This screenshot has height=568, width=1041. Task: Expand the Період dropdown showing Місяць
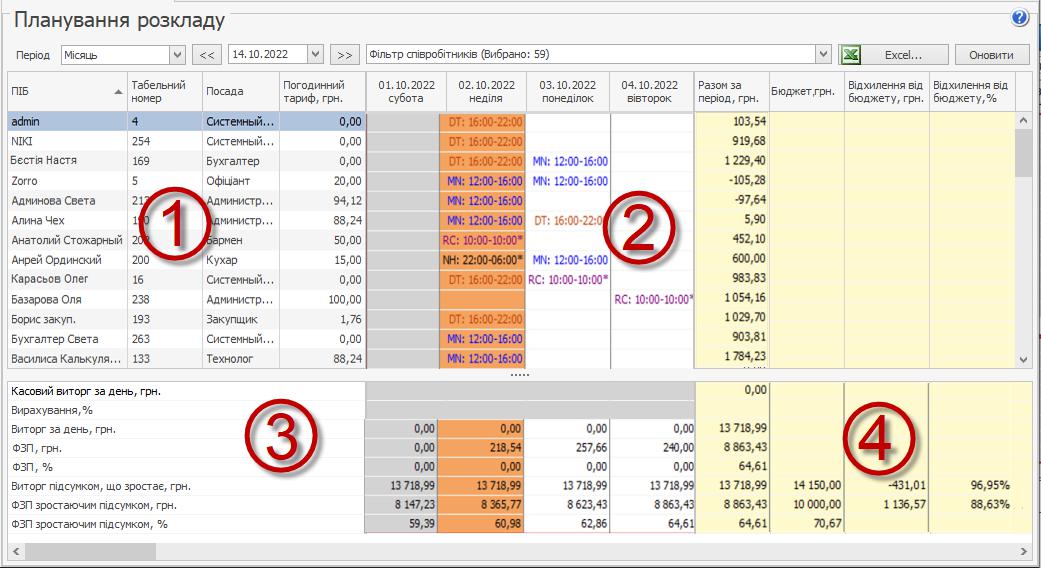[178, 54]
